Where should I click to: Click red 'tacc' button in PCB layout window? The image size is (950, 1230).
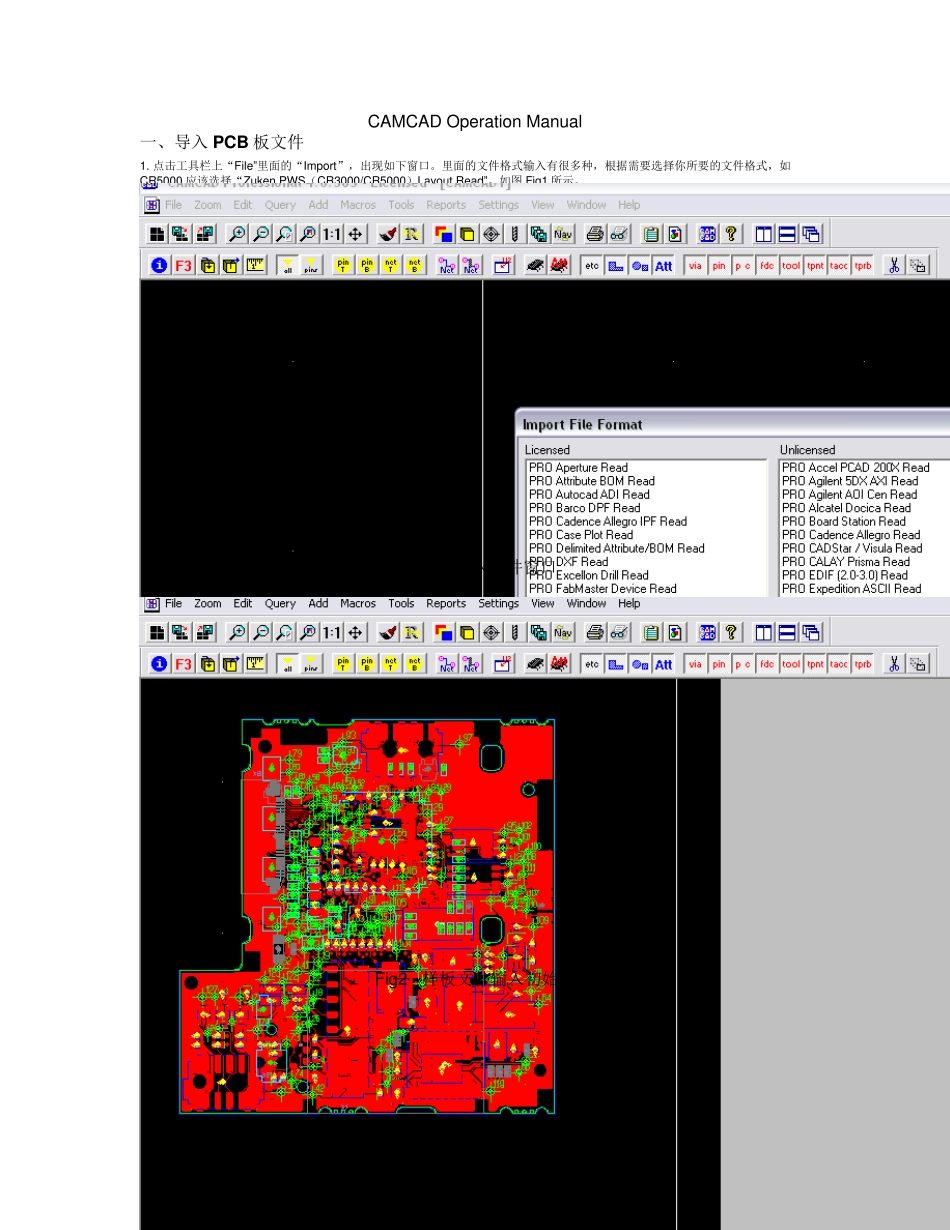(x=839, y=664)
